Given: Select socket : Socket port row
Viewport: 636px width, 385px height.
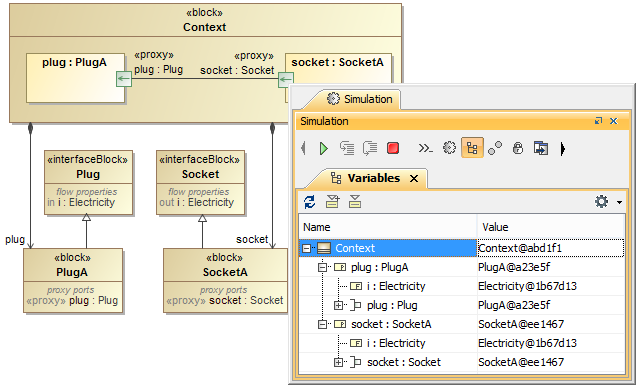Looking at the screenshot, I should point(462,362).
